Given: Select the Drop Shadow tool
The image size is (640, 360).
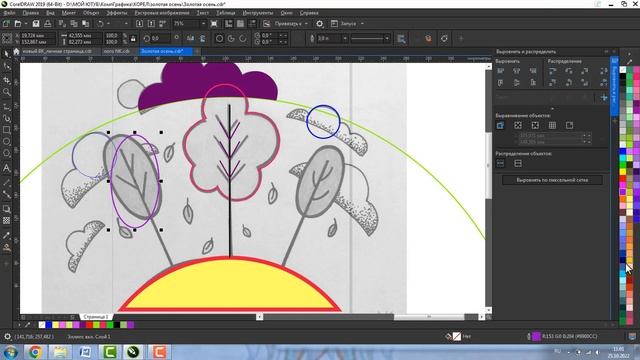Looking at the screenshot, I should (7, 209).
